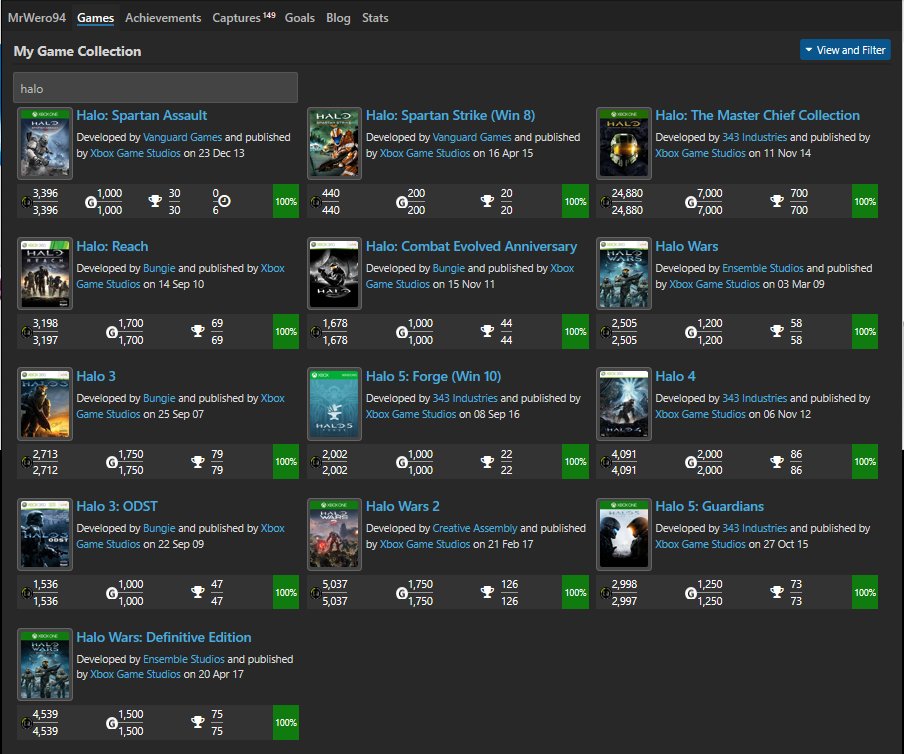The height and width of the screenshot is (754, 904).
Task: Click Combat Evolved Anniversary trophy icon
Action: [487, 331]
